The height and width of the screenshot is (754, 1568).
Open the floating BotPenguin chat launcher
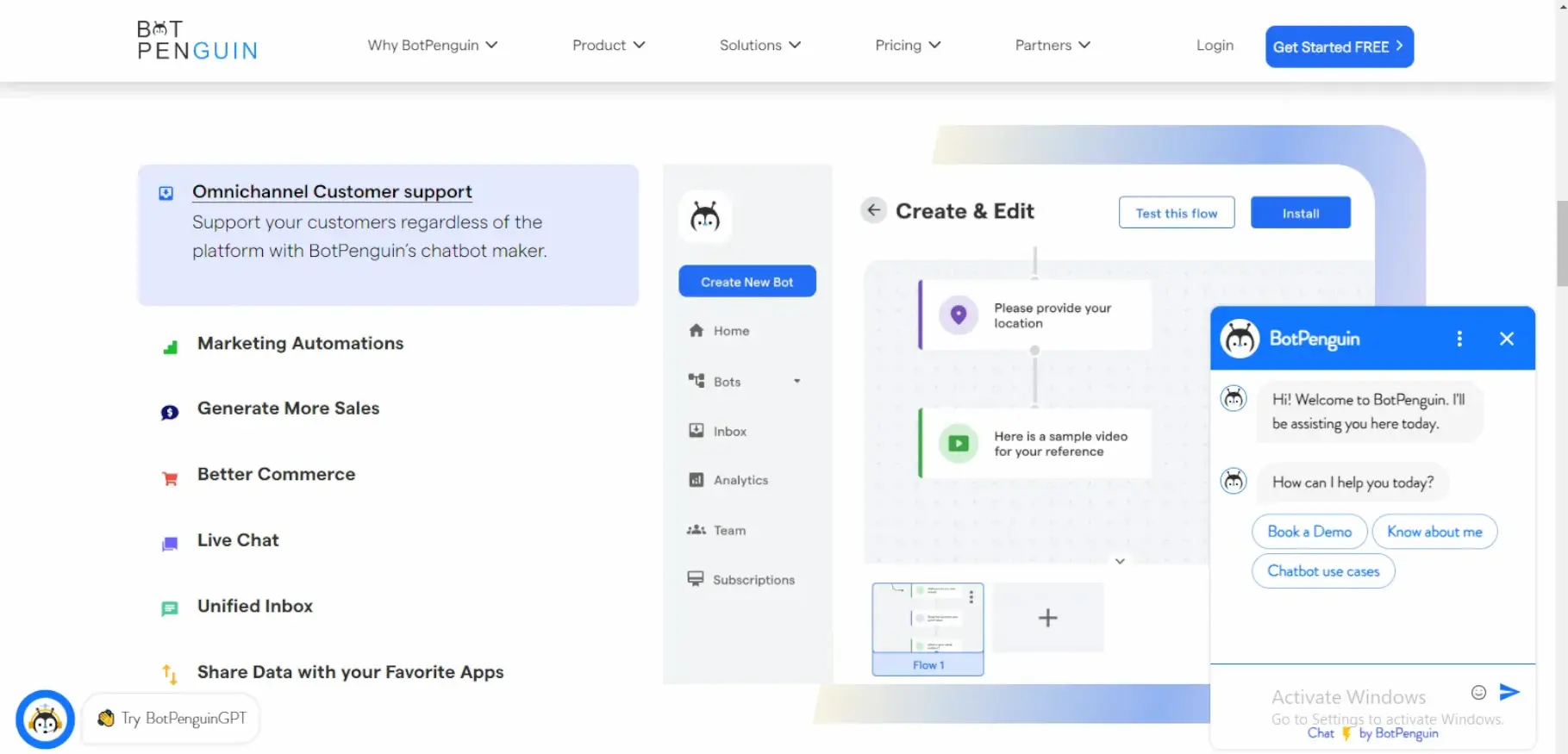coord(45,719)
